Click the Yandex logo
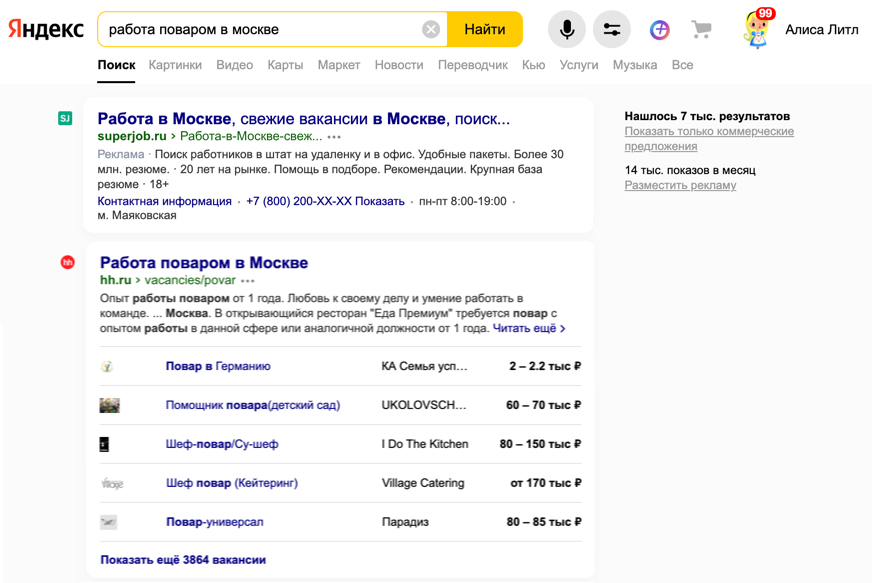 pos(46,30)
